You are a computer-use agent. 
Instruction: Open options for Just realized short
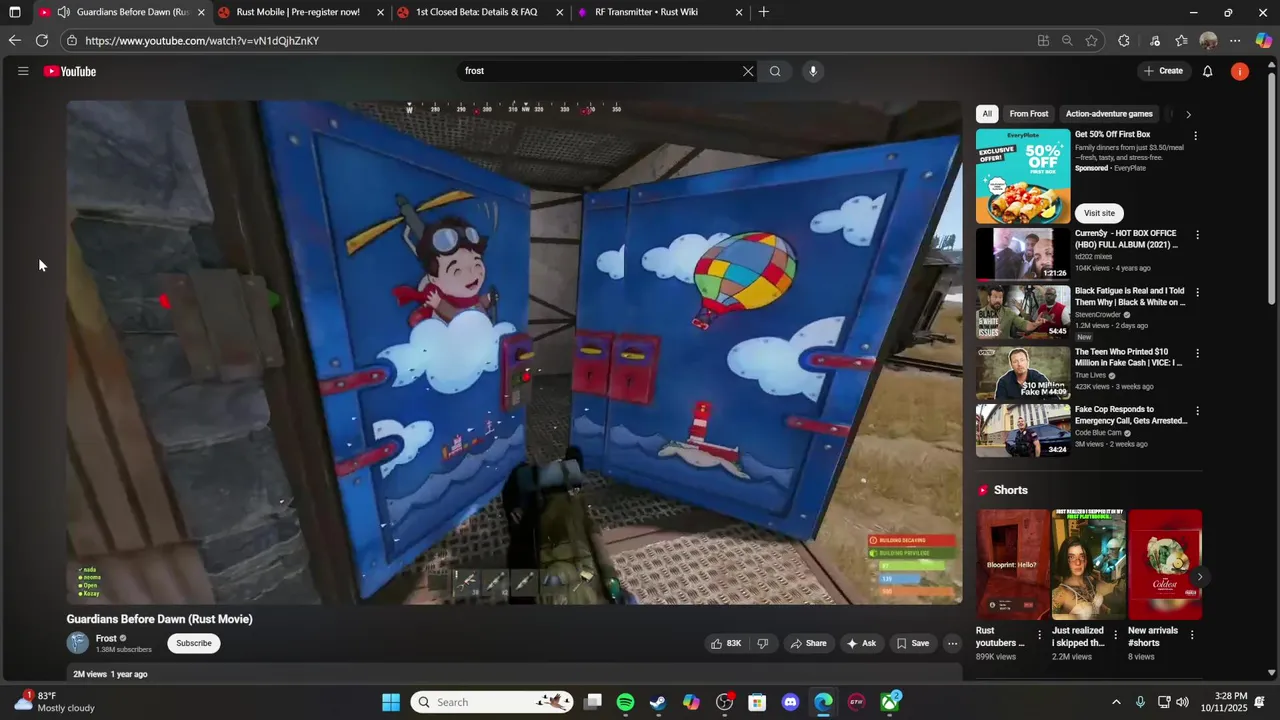tap(1115, 635)
